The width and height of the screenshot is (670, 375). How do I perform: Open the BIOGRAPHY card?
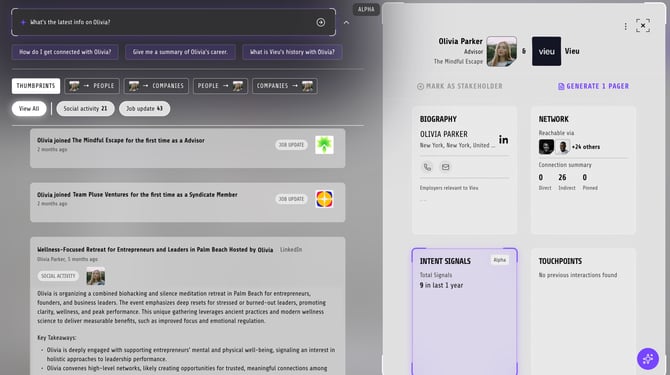(464, 170)
